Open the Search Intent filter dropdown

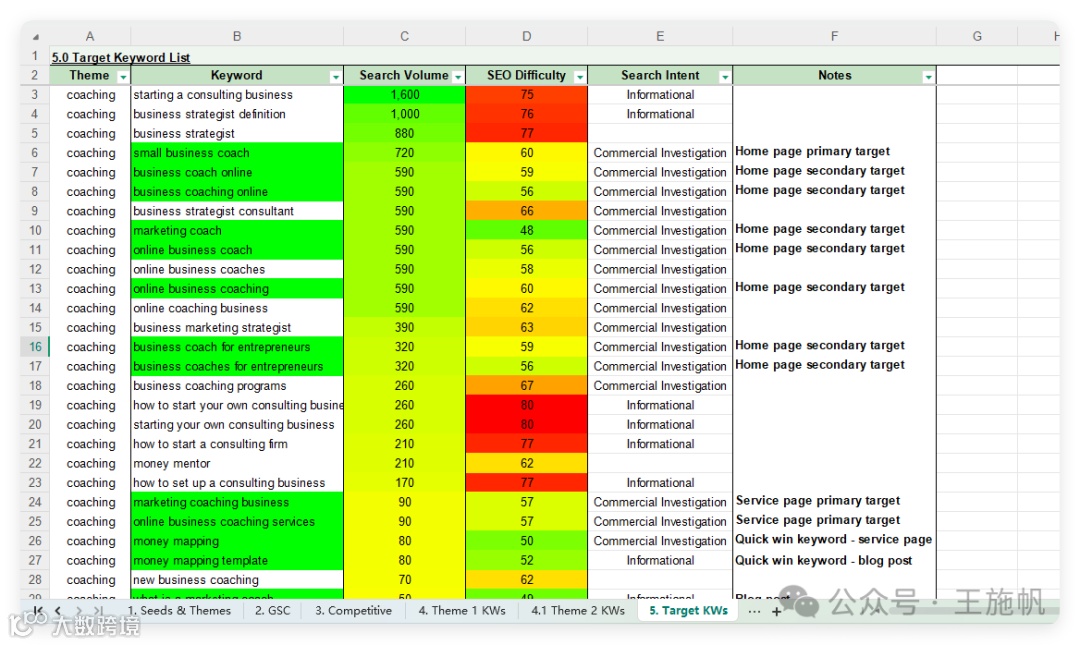click(725, 77)
